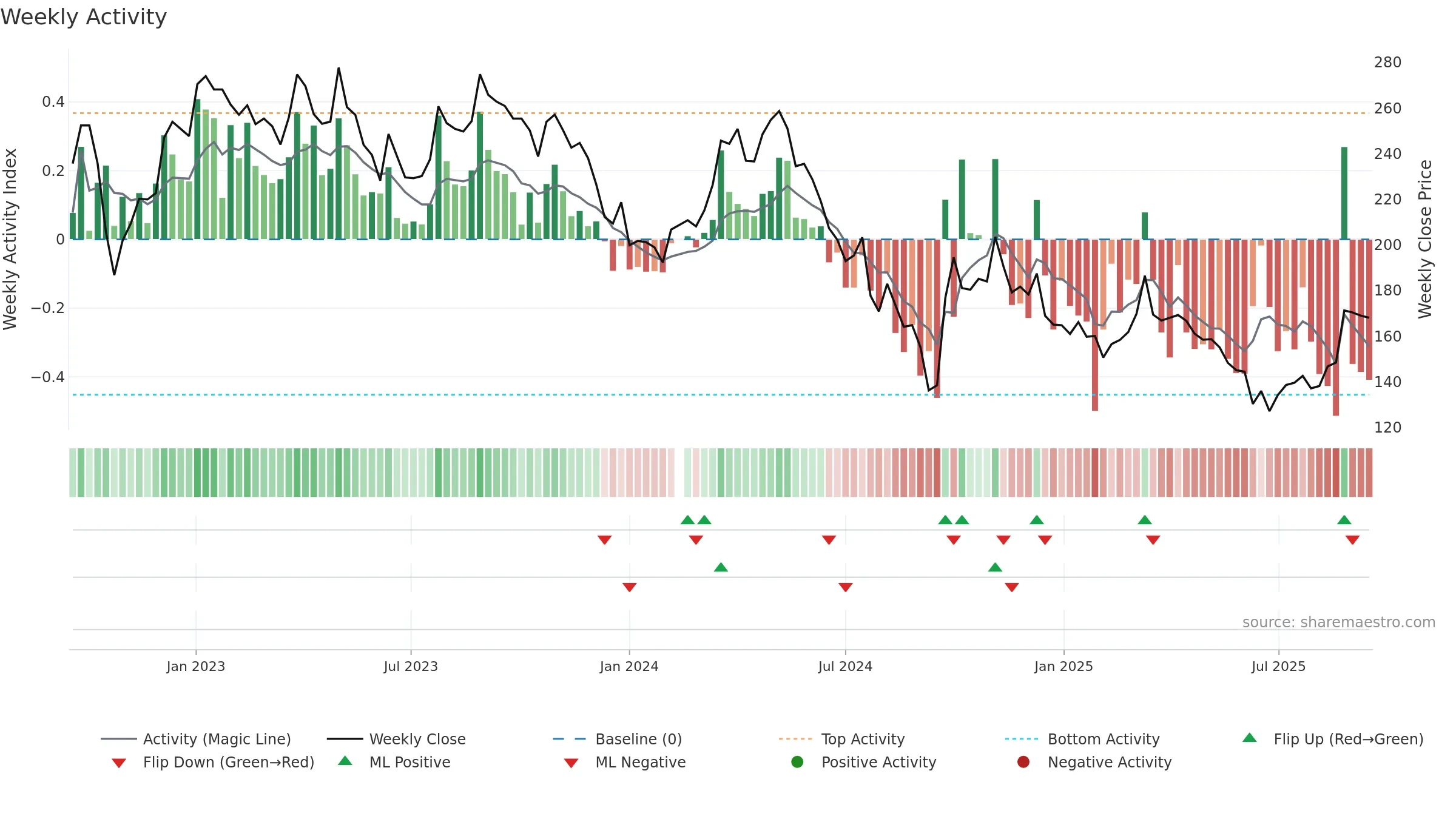Click the Weekly Activity chart title

pos(83,17)
